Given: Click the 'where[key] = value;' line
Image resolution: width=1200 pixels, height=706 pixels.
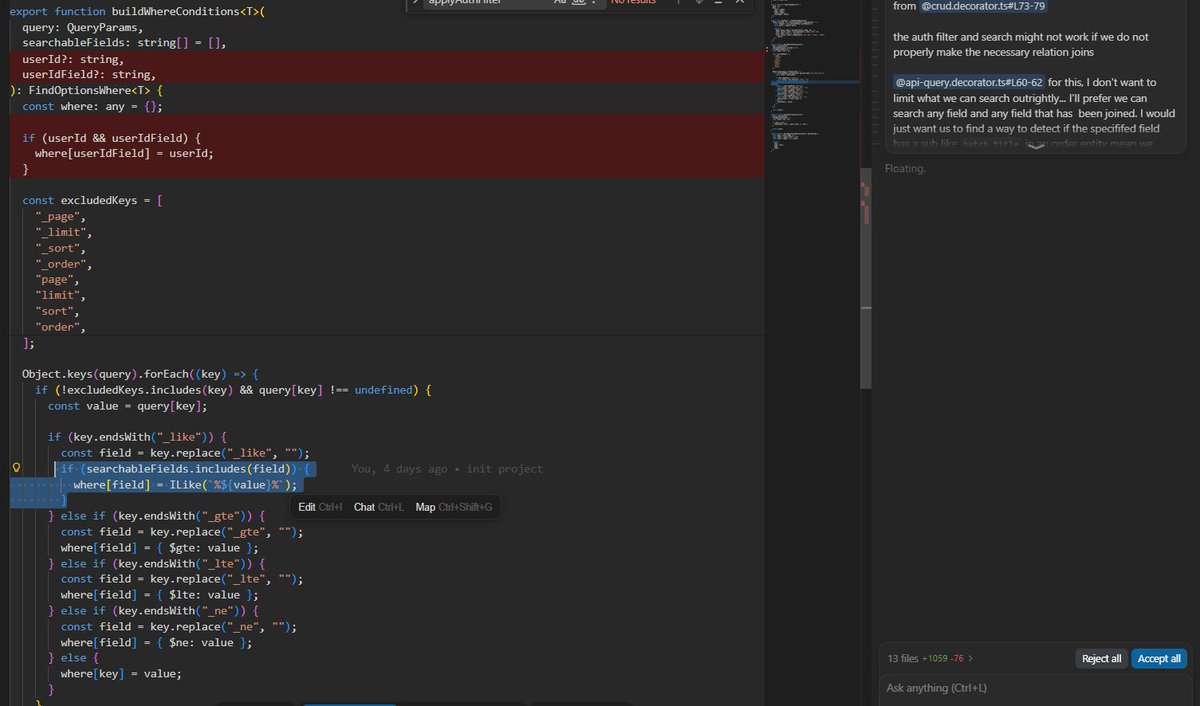Looking at the screenshot, I should tap(121, 674).
